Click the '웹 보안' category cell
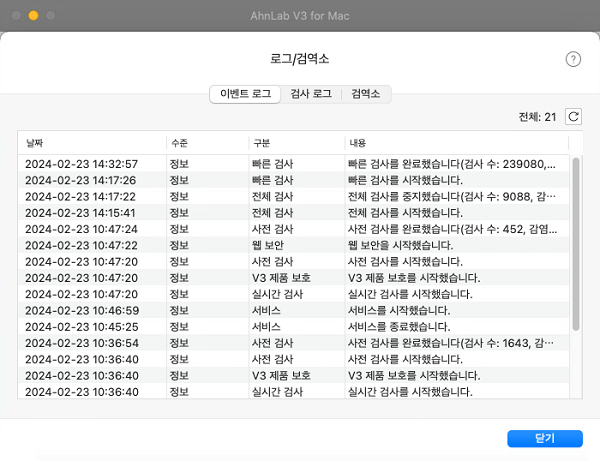This screenshot has height=461, width=600. click(x=268, y=246)
